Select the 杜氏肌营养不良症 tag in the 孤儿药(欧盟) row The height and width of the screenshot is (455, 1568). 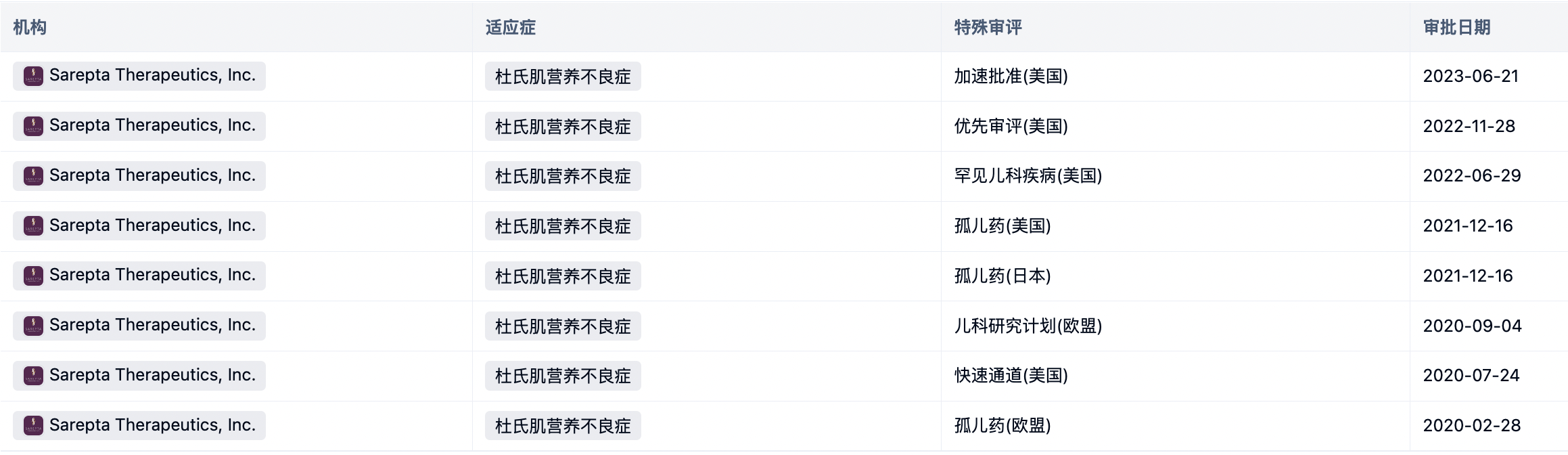[563, 426]
